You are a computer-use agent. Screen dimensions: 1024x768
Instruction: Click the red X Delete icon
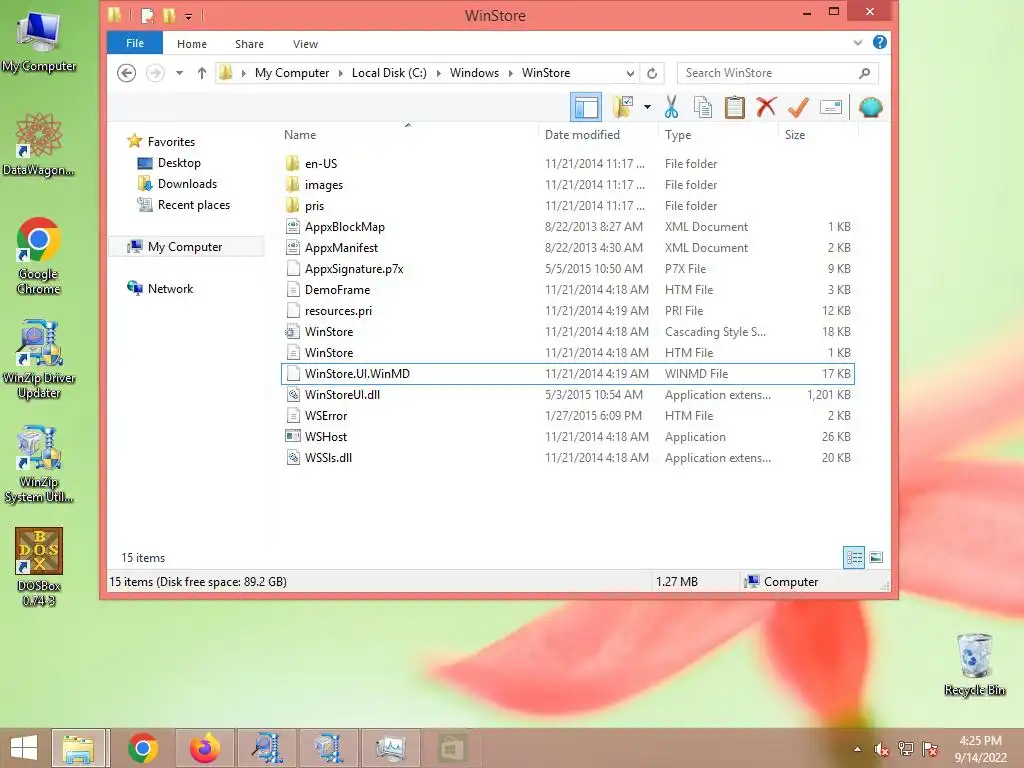coord(766,107)
